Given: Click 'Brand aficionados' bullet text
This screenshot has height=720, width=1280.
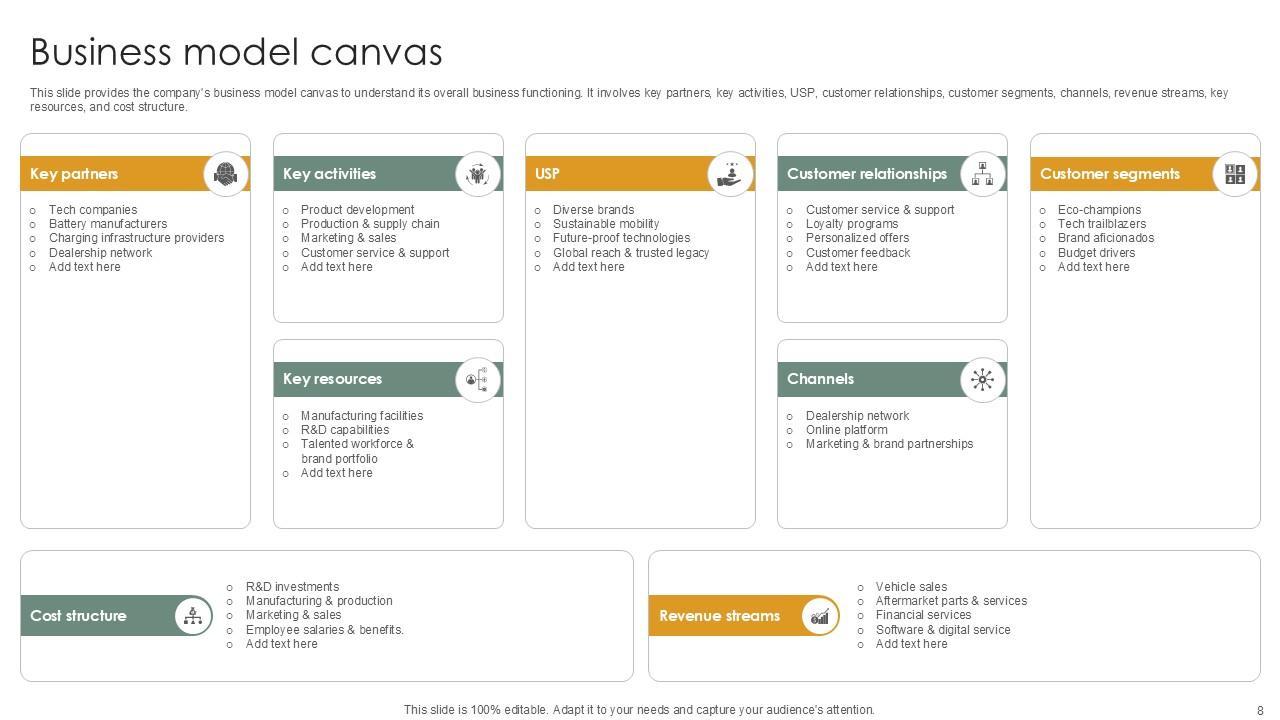Looking at the screenshot, I should (1106, 238).
